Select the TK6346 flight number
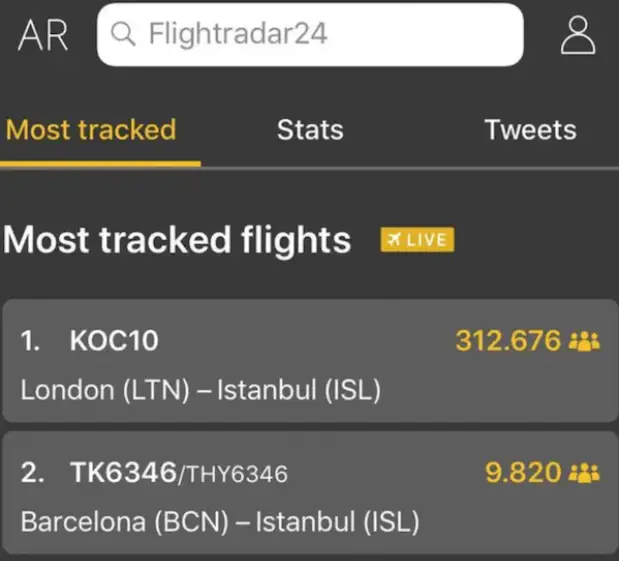Image resolution: width=619 pixels, height=561 pixels. 122,473
